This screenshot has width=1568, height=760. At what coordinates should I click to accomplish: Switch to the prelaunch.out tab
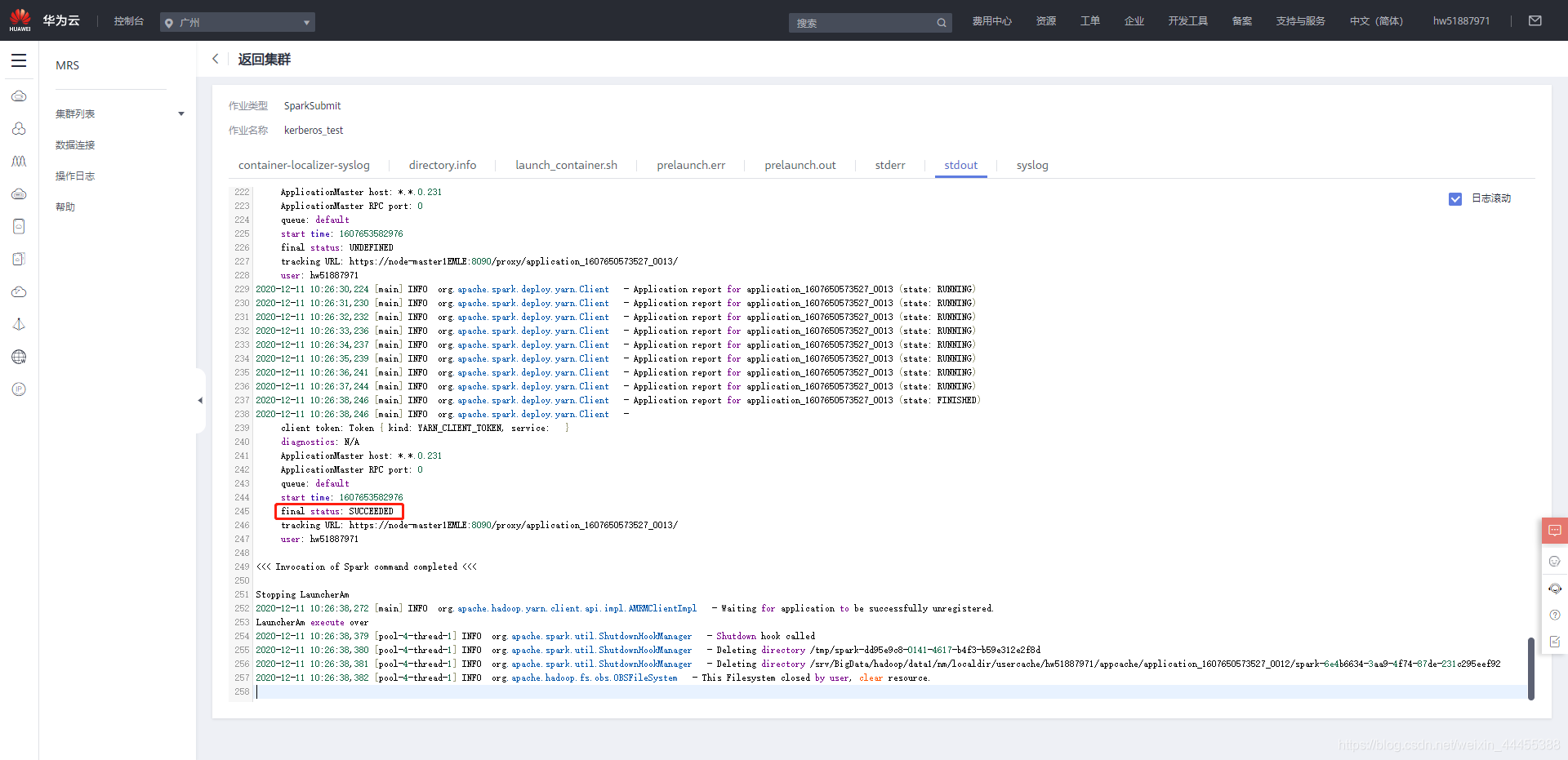coord(800,165)
